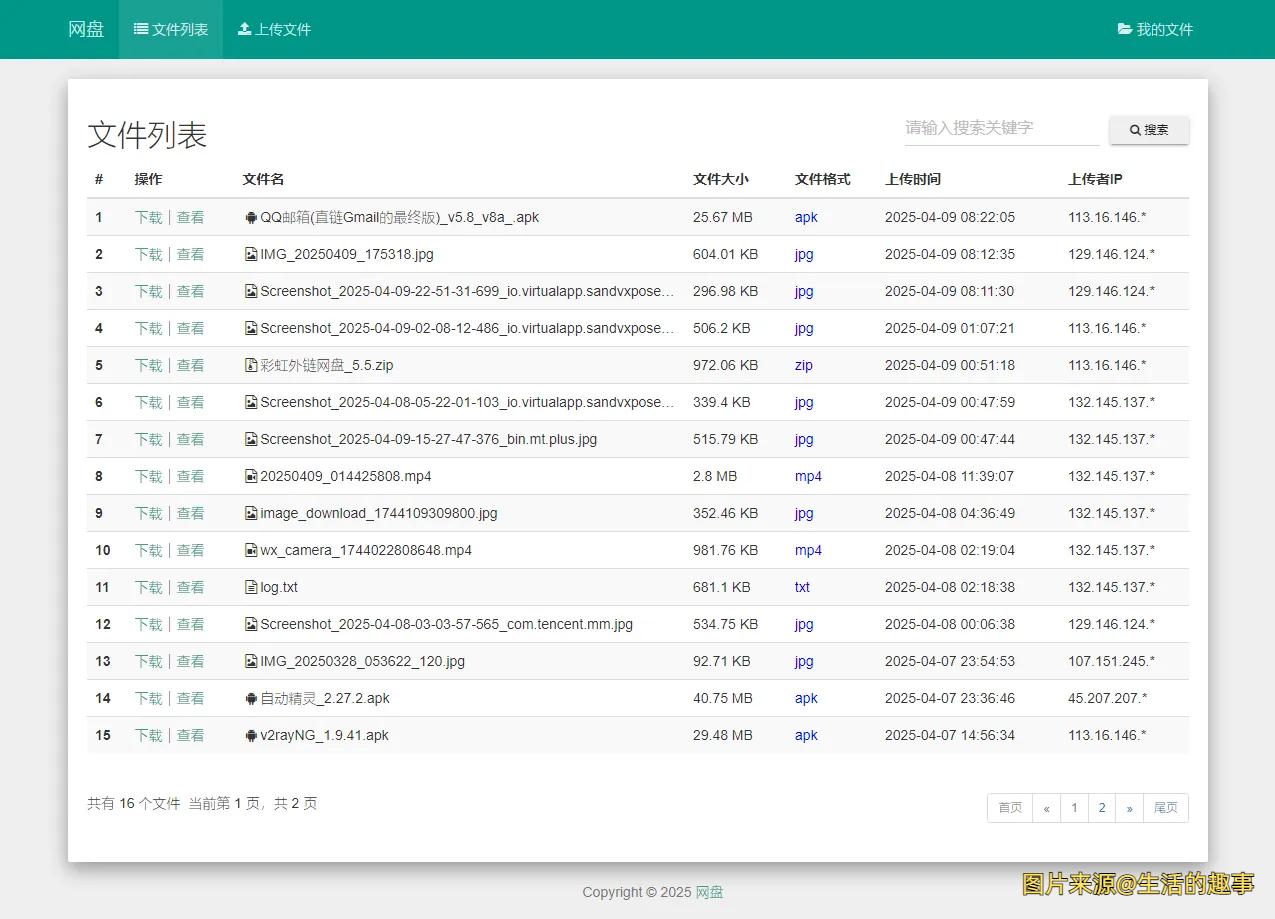
Task: Open the 上传文件 page from navbar
Action: pos(274,29)
